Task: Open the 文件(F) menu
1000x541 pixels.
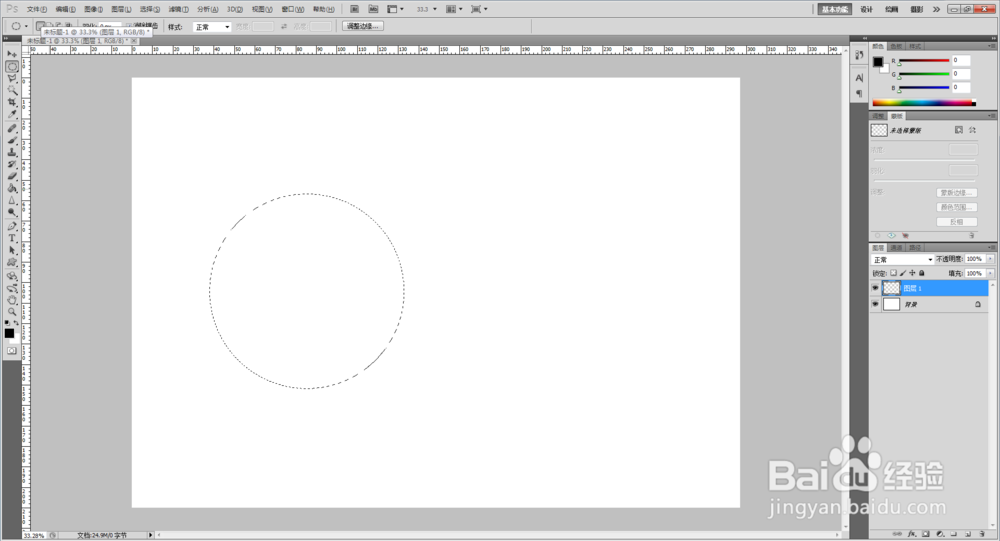Action: pos(37,10)
